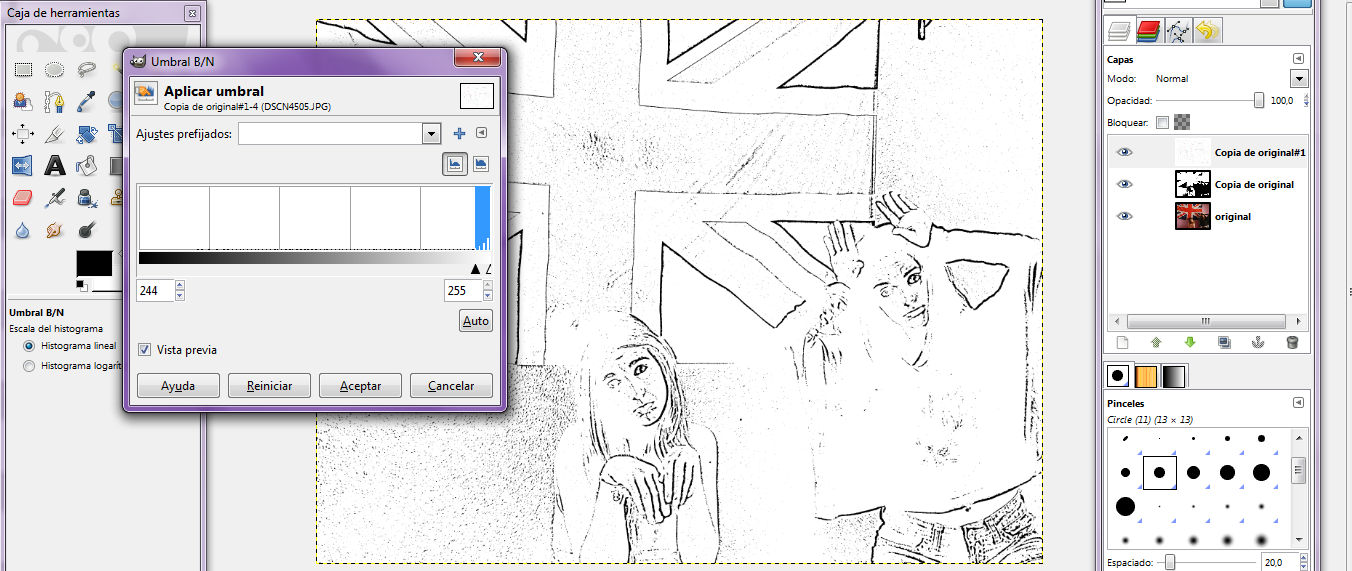
Task: Click the upper threshold 255 stepper
Action: click(487, 291)
